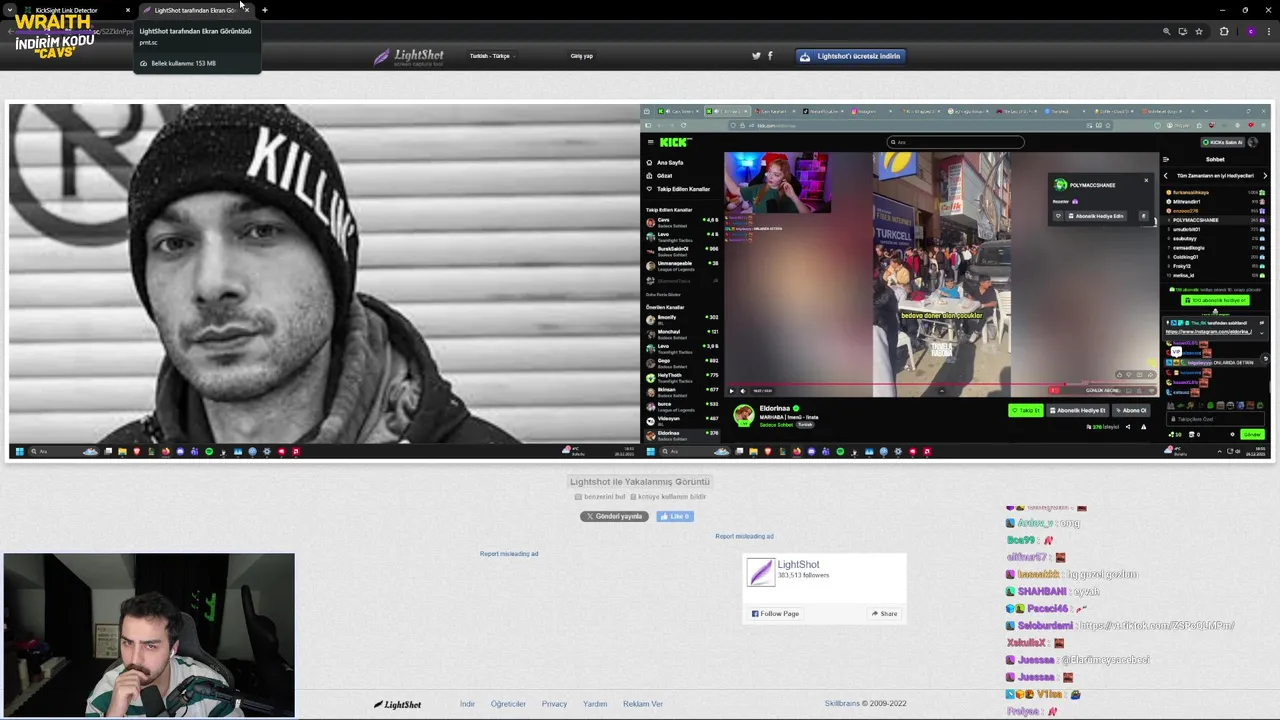Open the Privacy footer link
Screen dimensions: 1280x720
click(x=554, y=704)
